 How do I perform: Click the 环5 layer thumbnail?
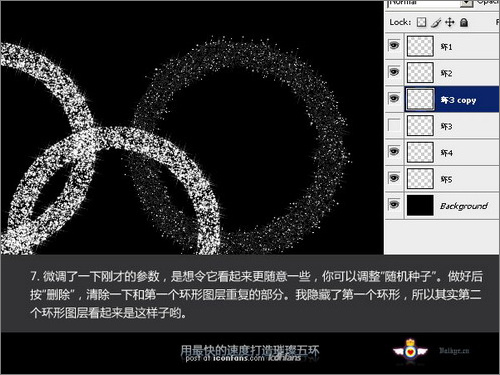[x=420, y=179]
